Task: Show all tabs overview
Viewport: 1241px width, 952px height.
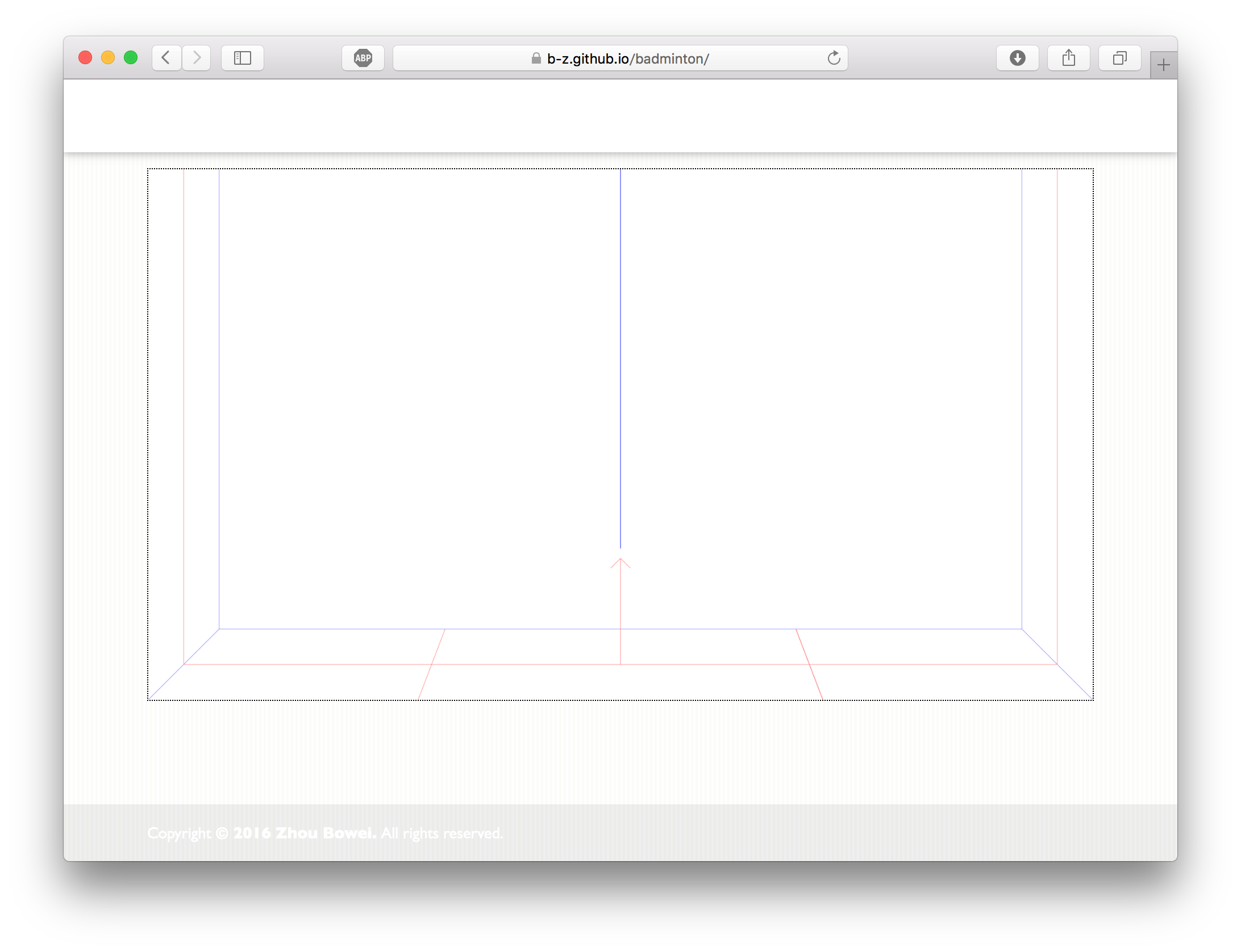Action: coord(1119,58)
